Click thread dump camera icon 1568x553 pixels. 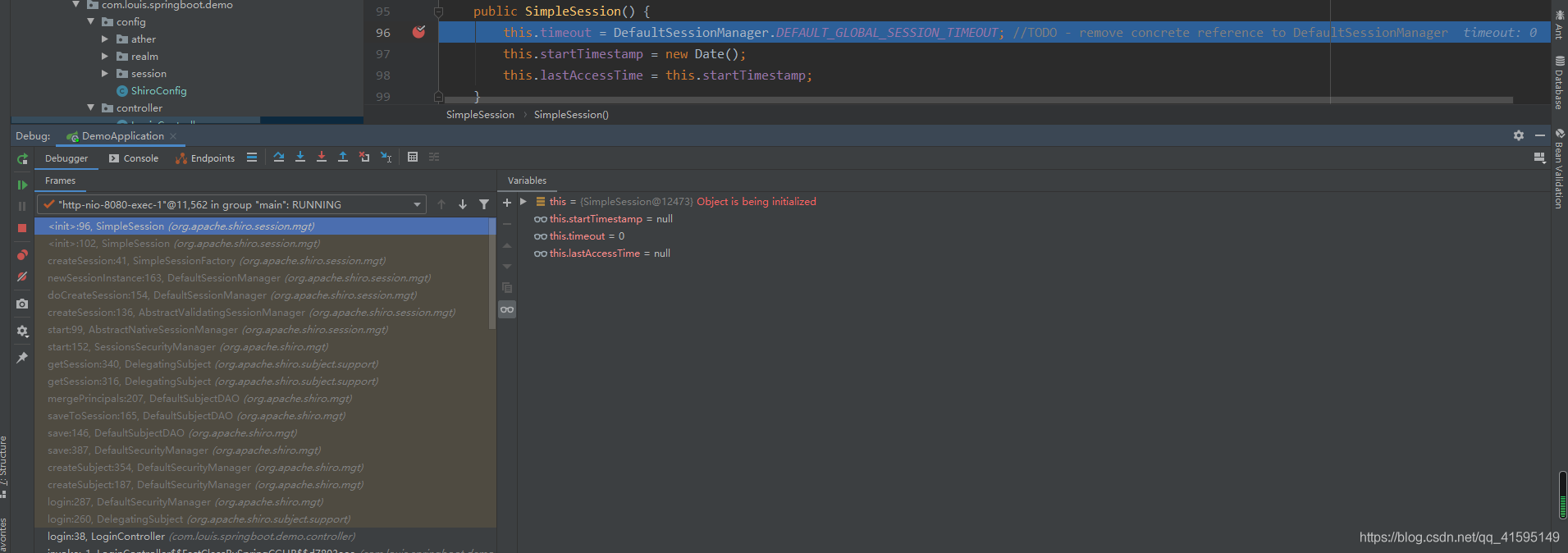22,304
